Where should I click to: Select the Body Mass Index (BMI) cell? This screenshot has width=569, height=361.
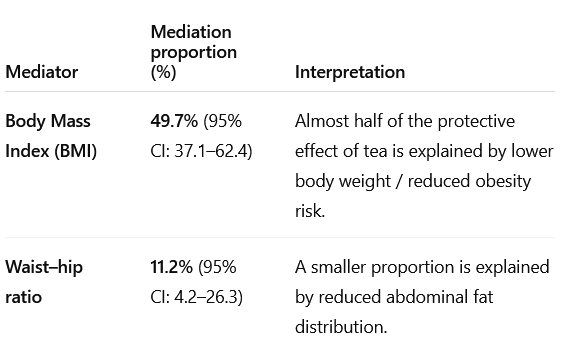51,136
